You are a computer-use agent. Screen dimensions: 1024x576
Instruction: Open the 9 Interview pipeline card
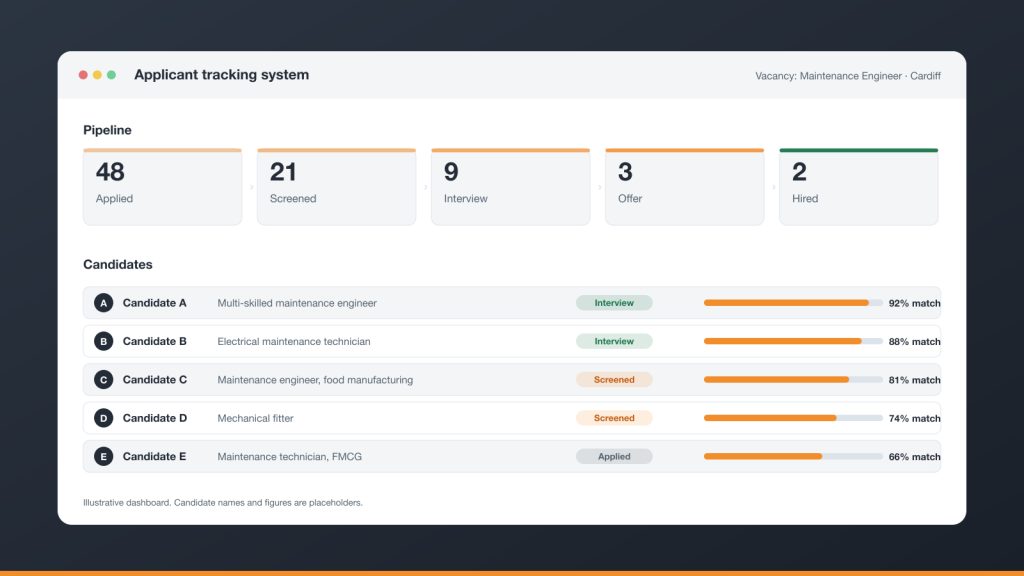511,187
